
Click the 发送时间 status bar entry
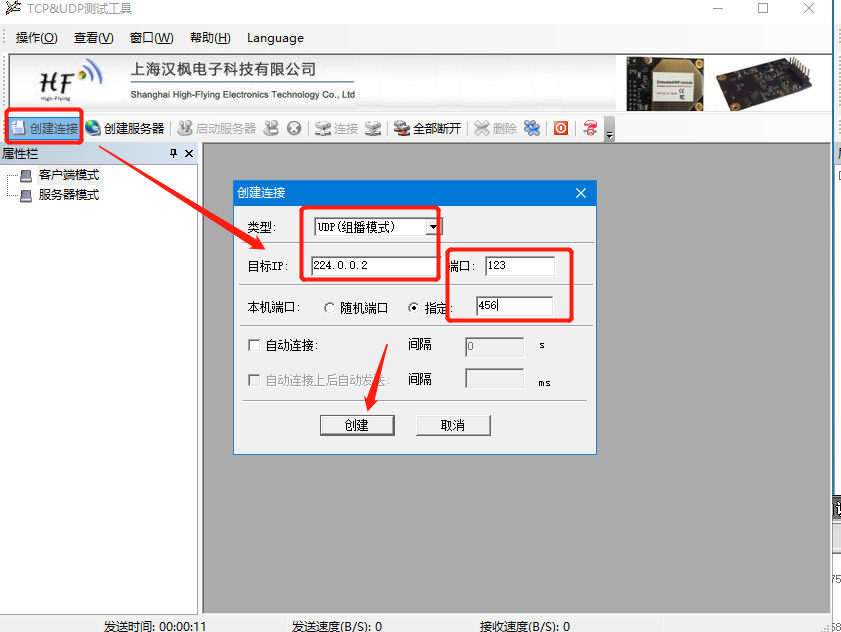155,626
